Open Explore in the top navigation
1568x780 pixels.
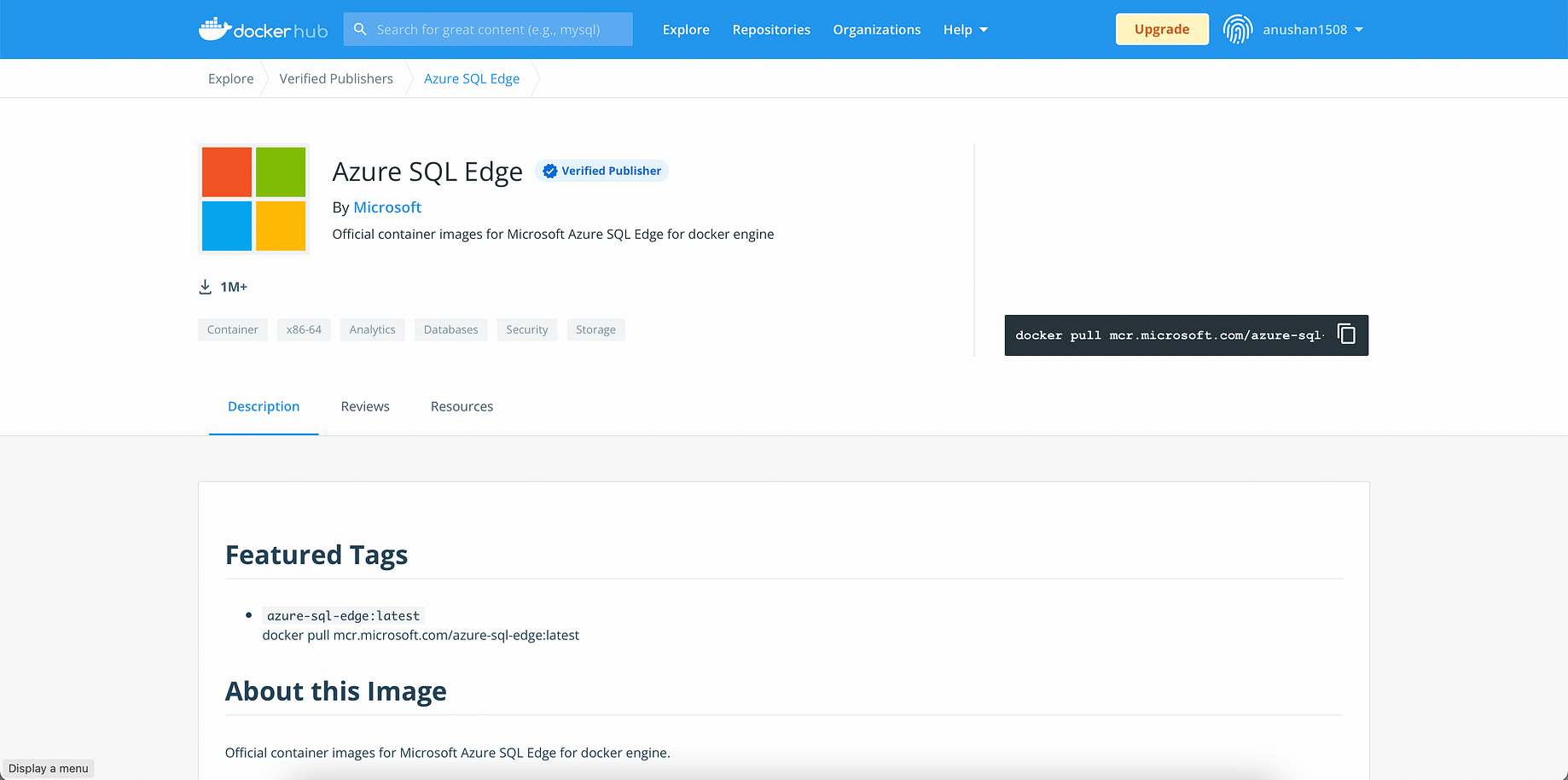686,30
